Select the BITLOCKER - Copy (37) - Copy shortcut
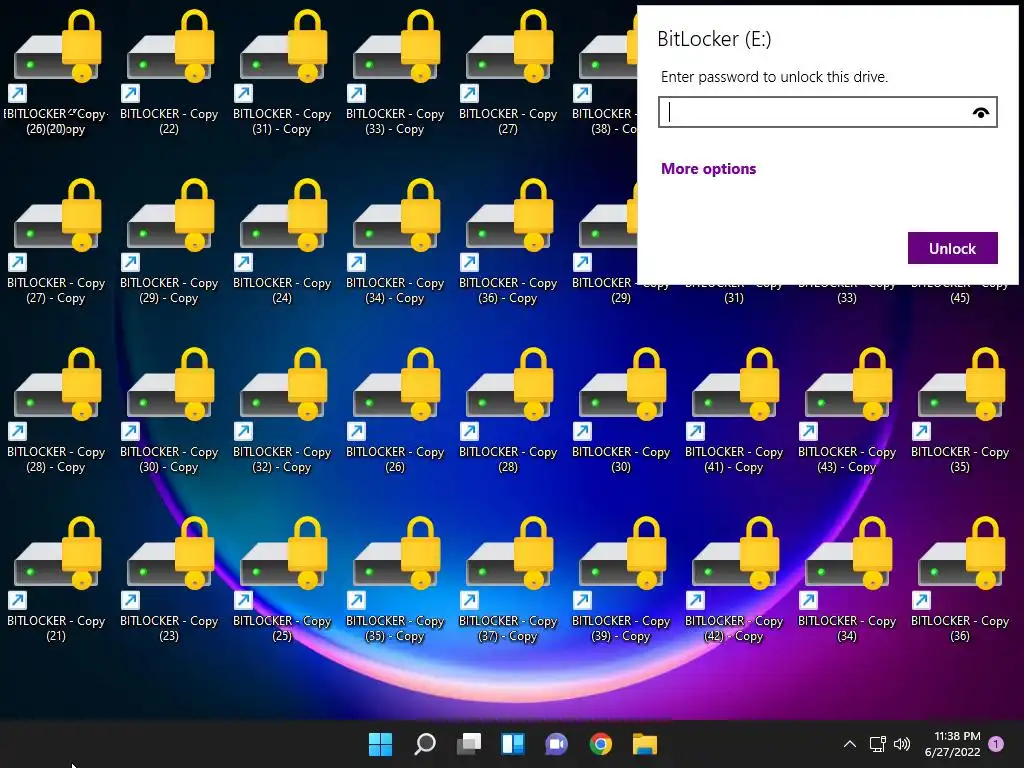Viewport: 1024px width, 768px height. [x=507, y=579]
